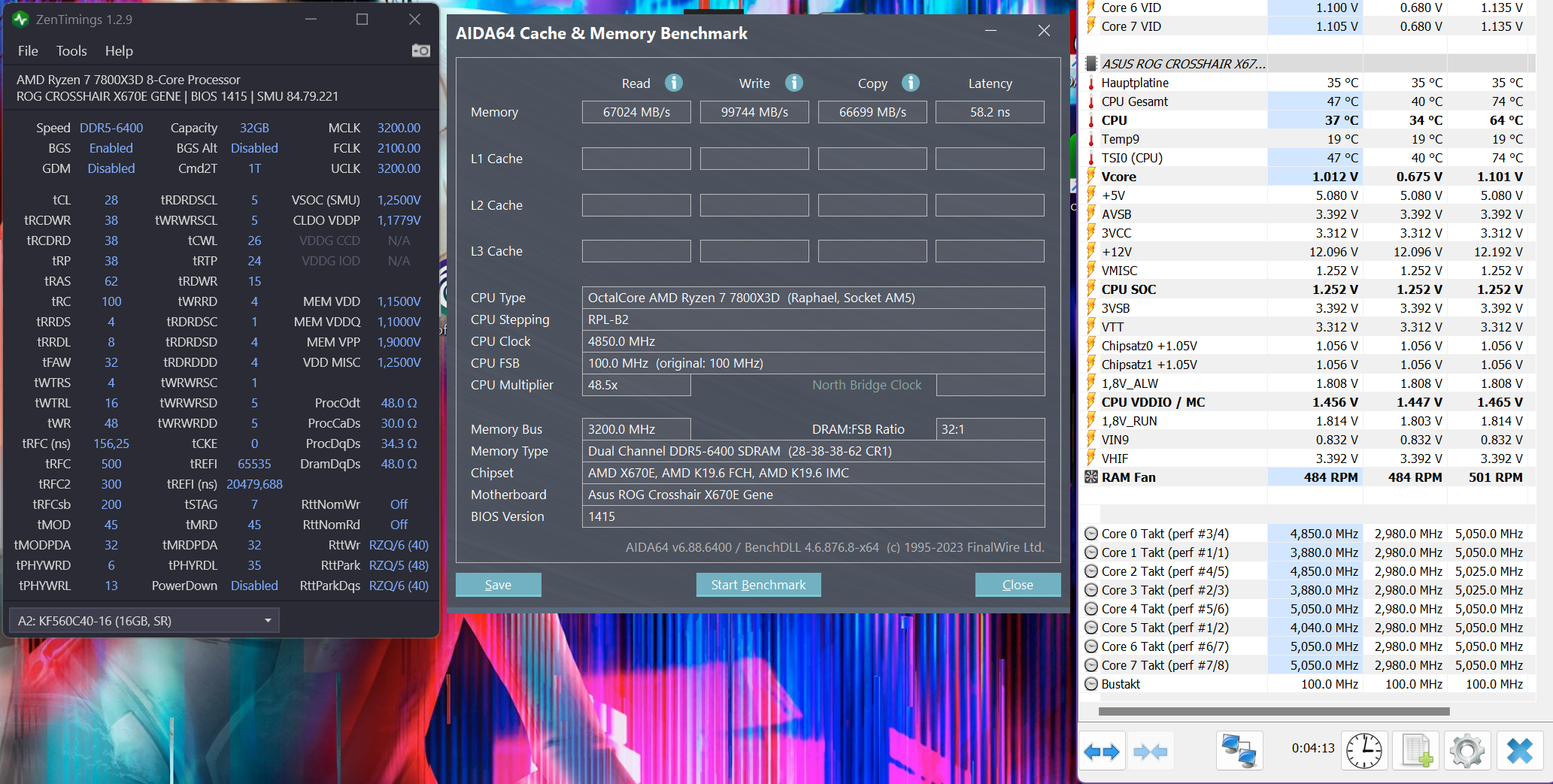1553x784 pixels.
Task: Click the thermometer icon on CPU Gesamt row
Action: [x=1091, y=101]
